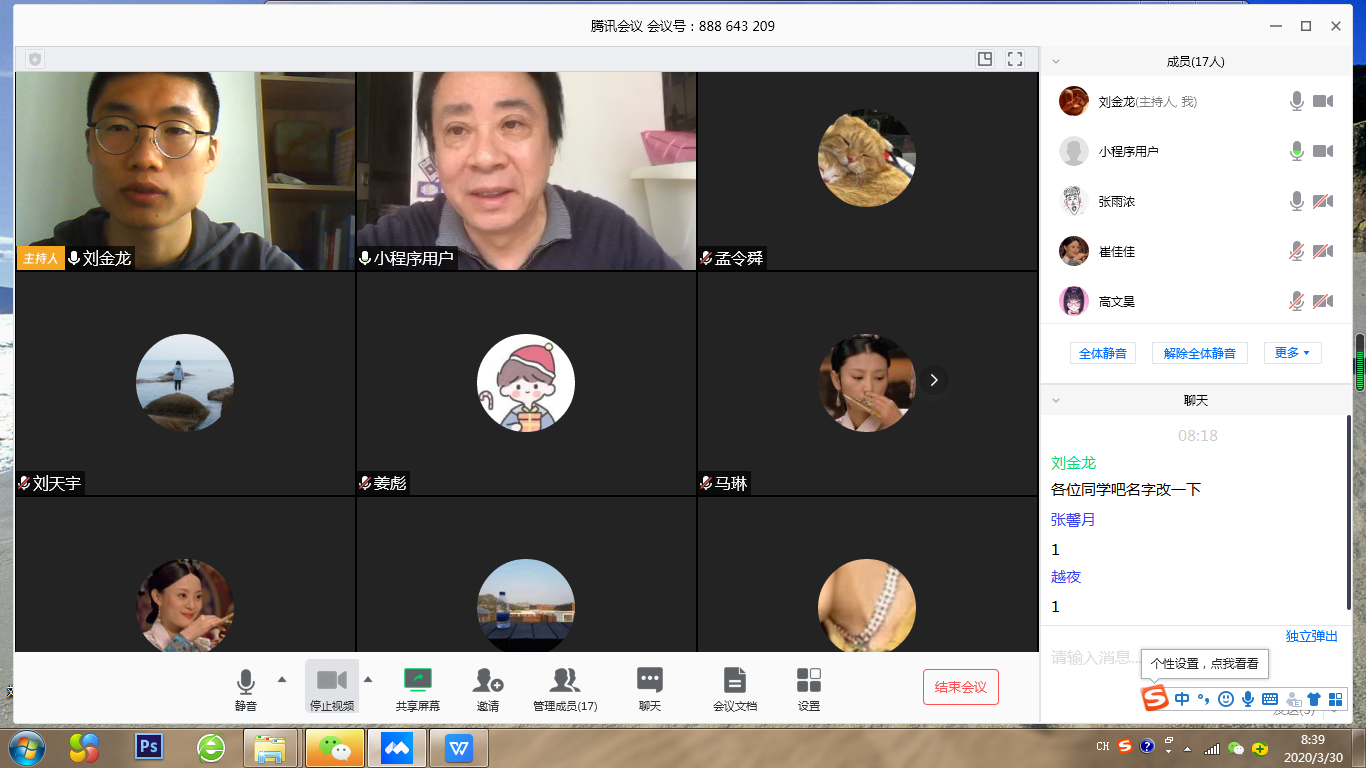Switch video layout using the grid view icon
This screenshot has height=768, width=1366.
pos(985,59)
